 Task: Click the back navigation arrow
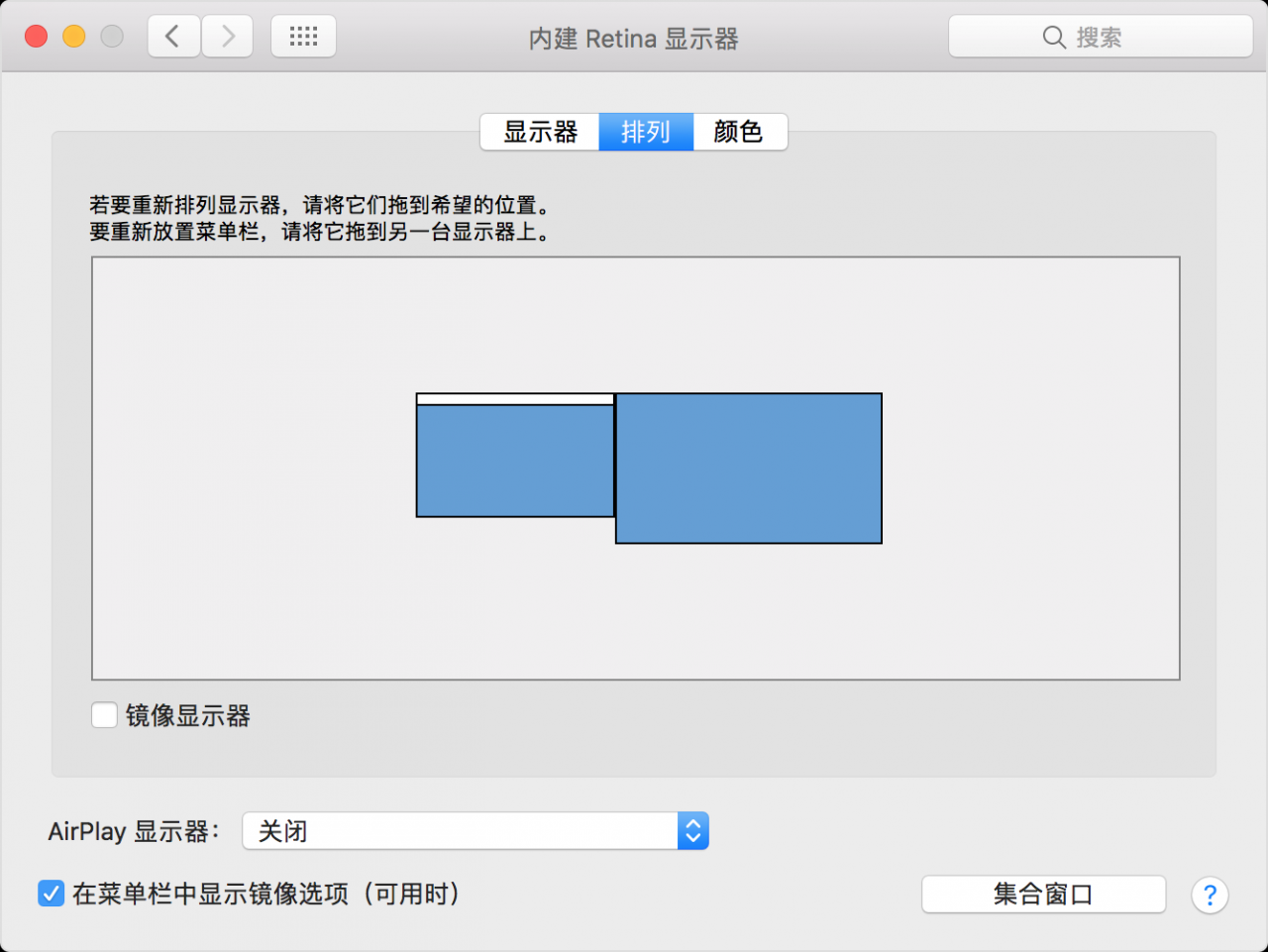[x=173, y=36]
